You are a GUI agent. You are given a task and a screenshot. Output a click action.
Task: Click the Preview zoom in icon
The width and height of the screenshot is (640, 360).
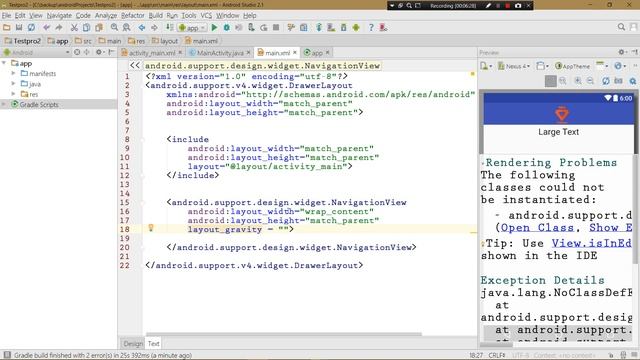(x=578, y=81)
